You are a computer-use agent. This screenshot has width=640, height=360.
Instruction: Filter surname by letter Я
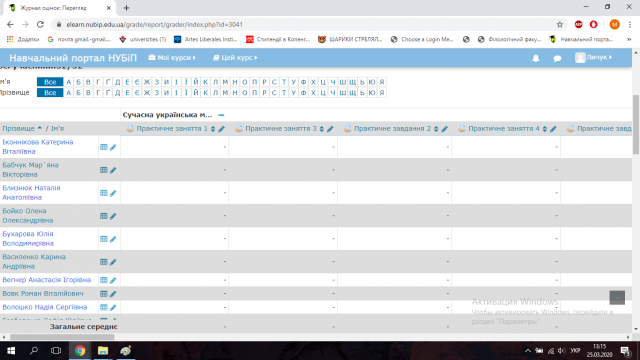click(382, 93)
